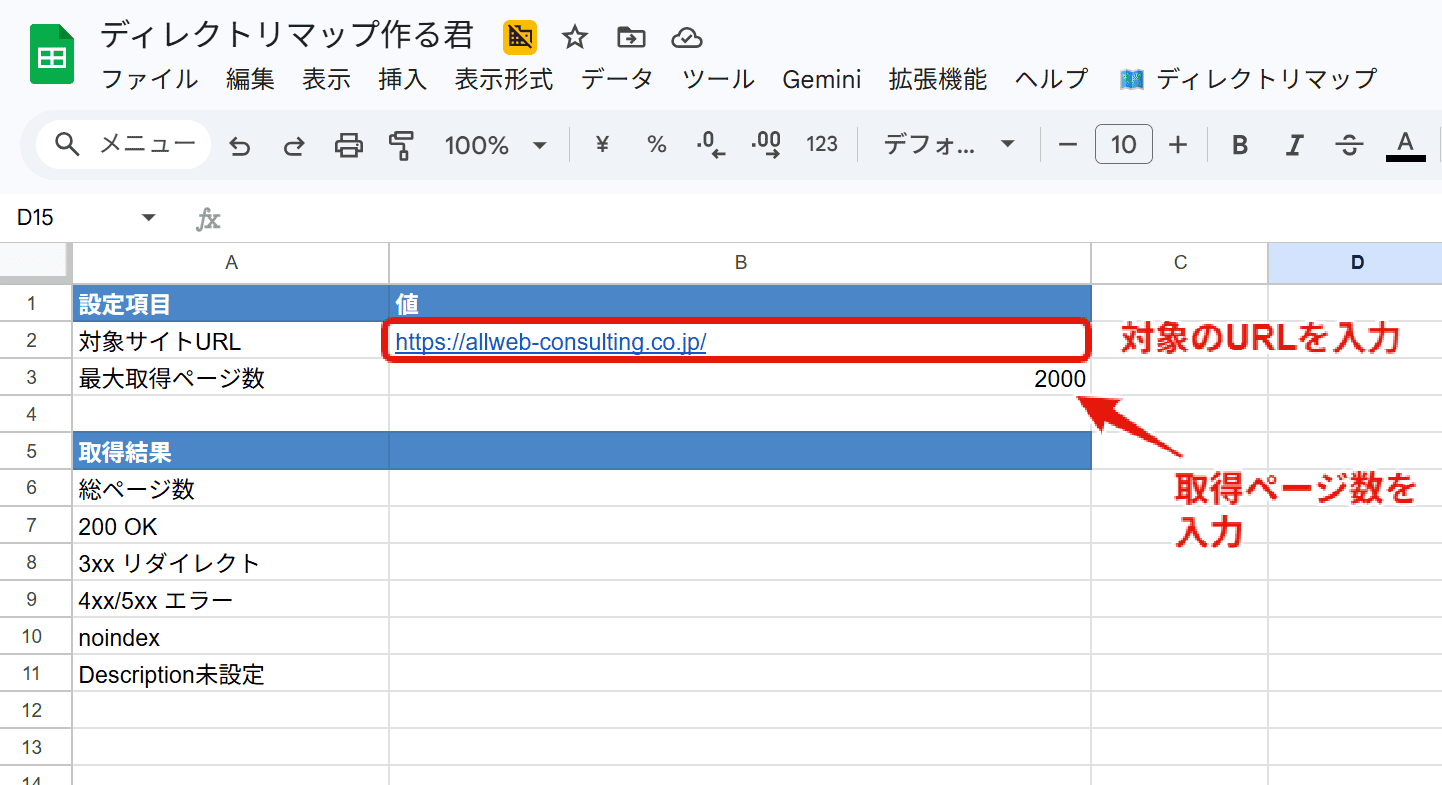This screenshot has width=1442, height=785.
Task: Toggle bold formatting
Action: pos(1240,146)
